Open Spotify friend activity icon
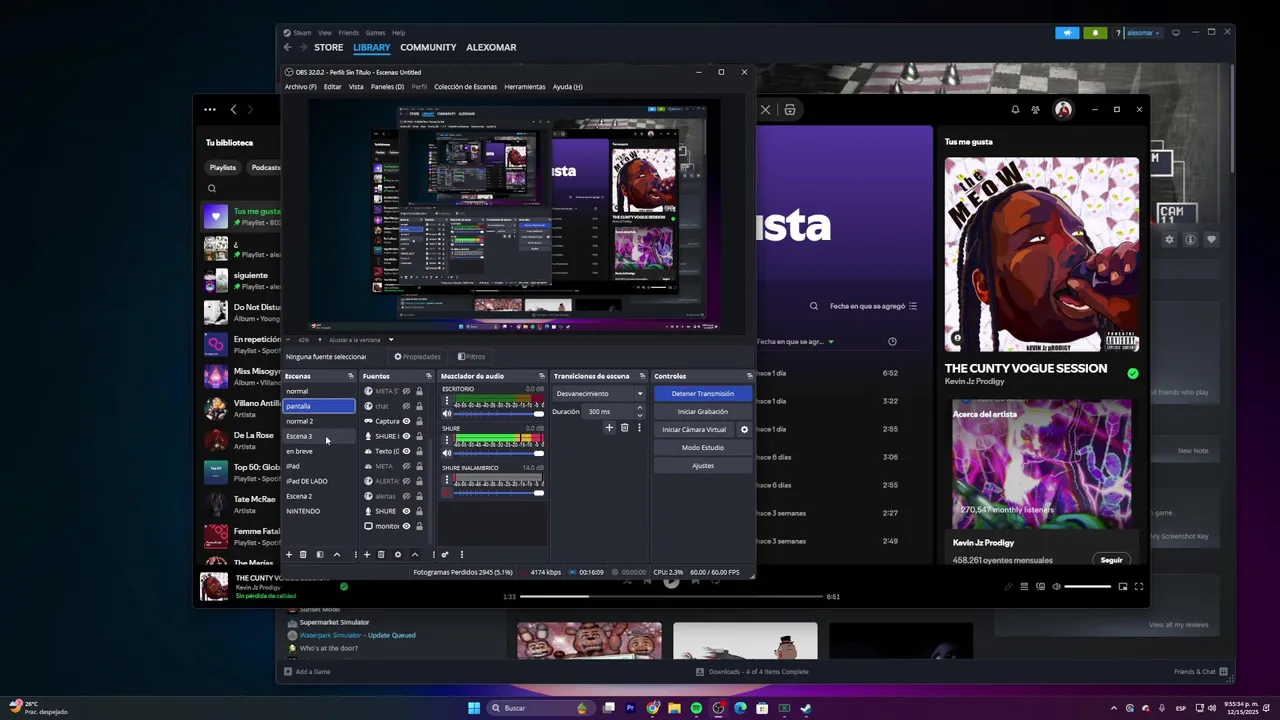The width and height of the screenshot is (1280, 720). 1036,109
